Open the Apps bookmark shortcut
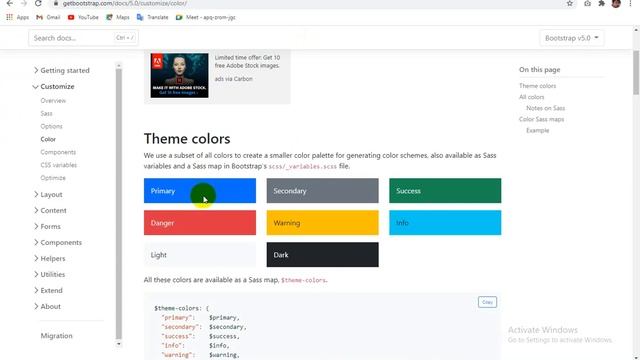The width and height of the screenshot is (640, 360). pyautogui.click(x=18, y=17)
